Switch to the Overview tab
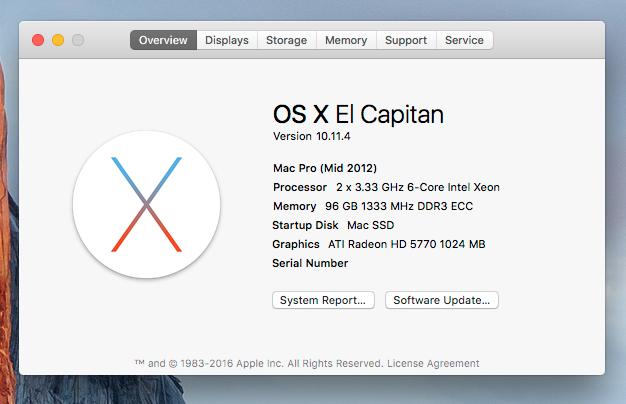This screenshot has width=626, height=404. click(163, 40)
